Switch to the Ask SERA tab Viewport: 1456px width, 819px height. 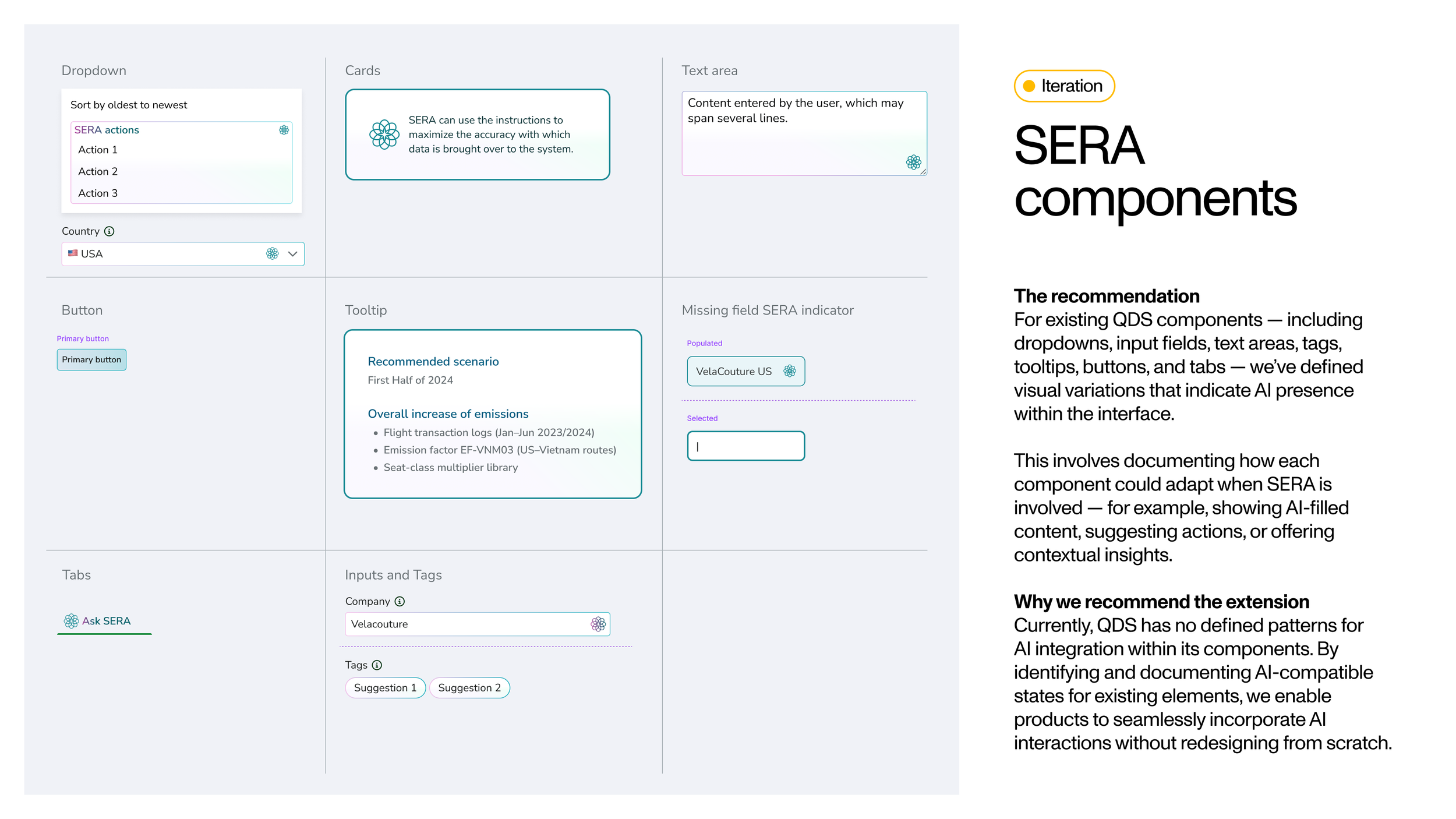pyautogui.click(x=105, y=621)
